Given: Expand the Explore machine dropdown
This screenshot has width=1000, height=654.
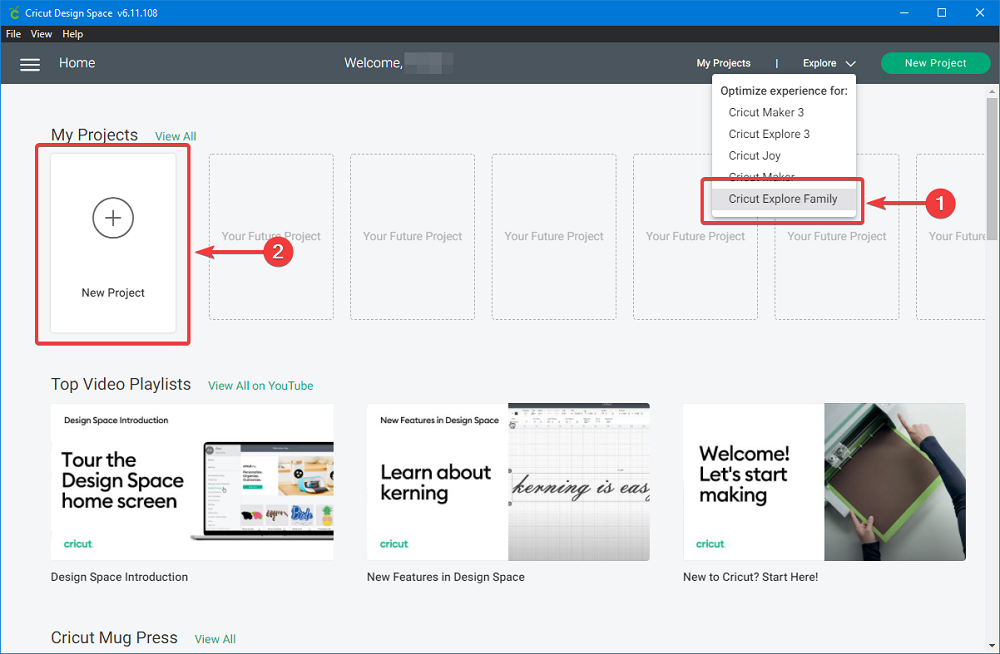Looking at the screenshot, I should click(x=829, y=63).
